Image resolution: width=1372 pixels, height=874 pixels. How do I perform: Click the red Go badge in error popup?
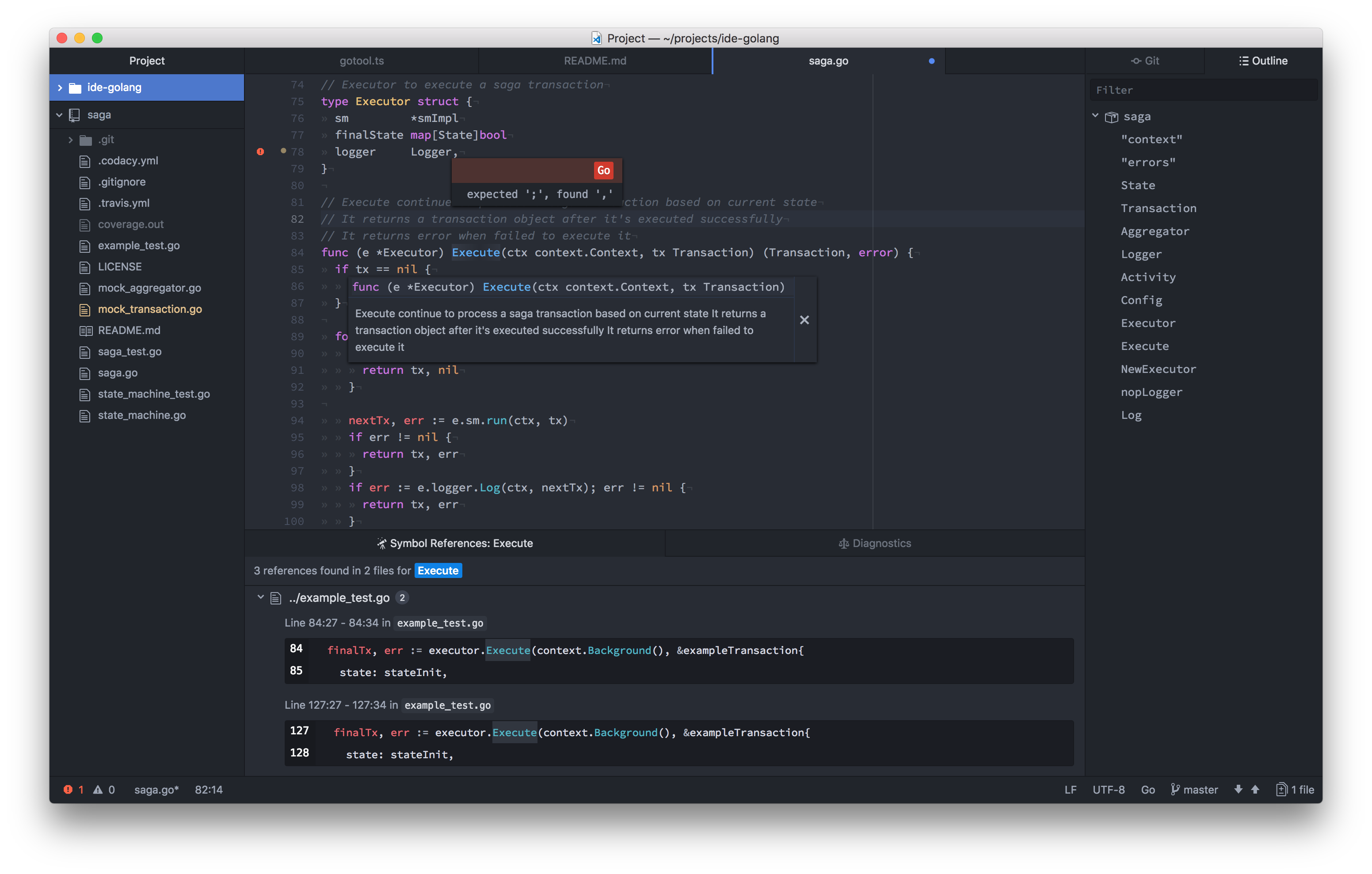point(603,171)
